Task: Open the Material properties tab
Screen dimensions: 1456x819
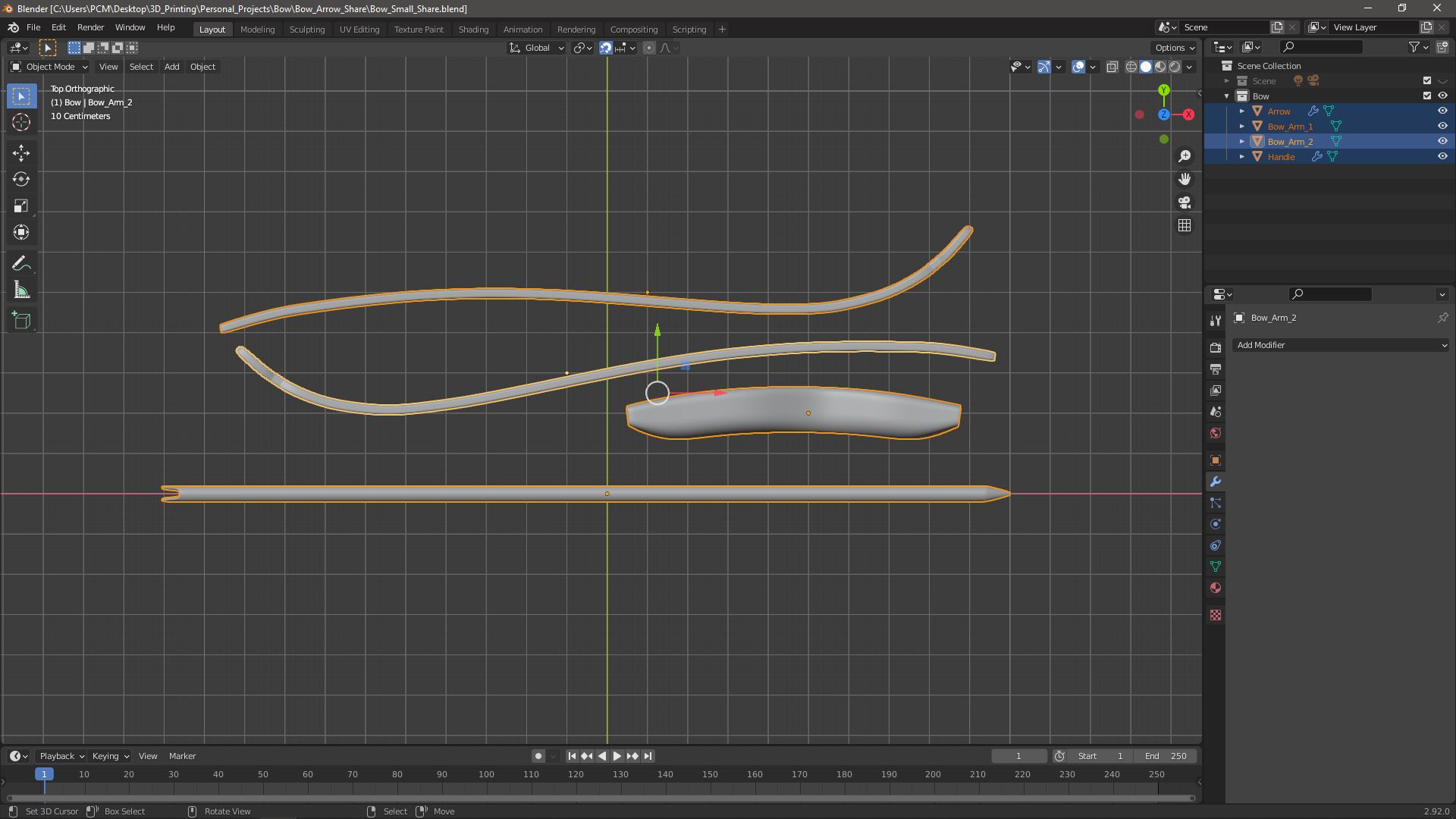Action: point(1216,588)
